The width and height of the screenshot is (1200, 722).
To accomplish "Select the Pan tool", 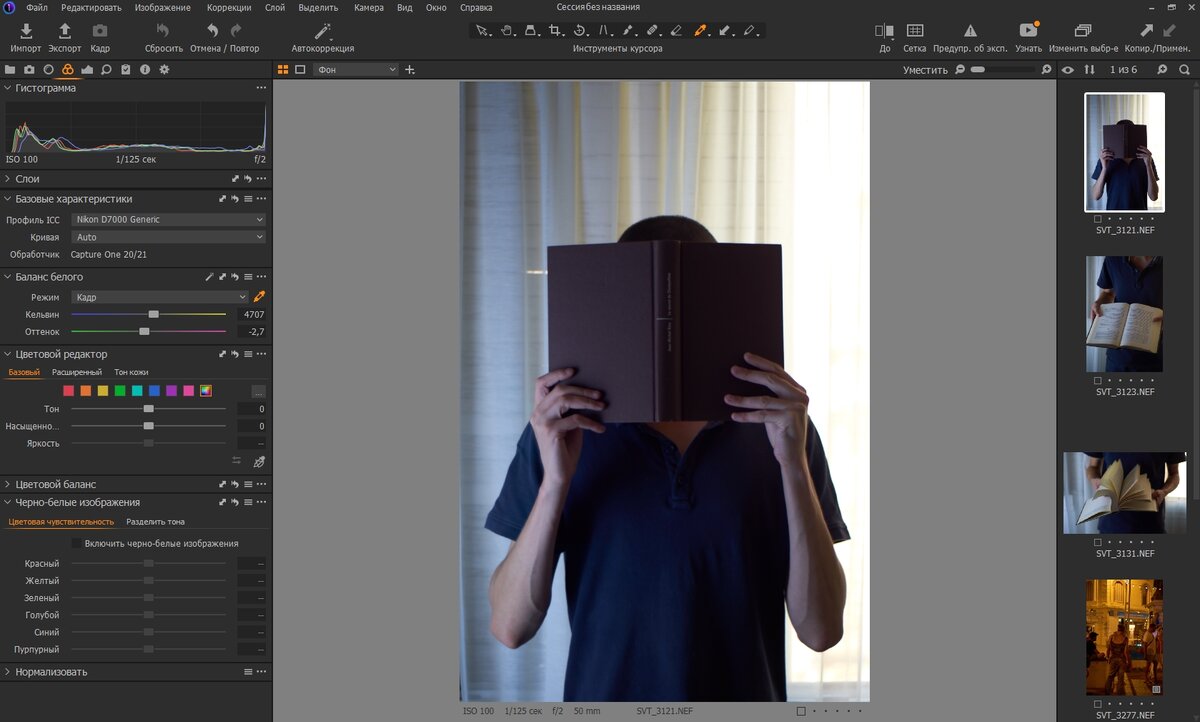I will 509,30.
